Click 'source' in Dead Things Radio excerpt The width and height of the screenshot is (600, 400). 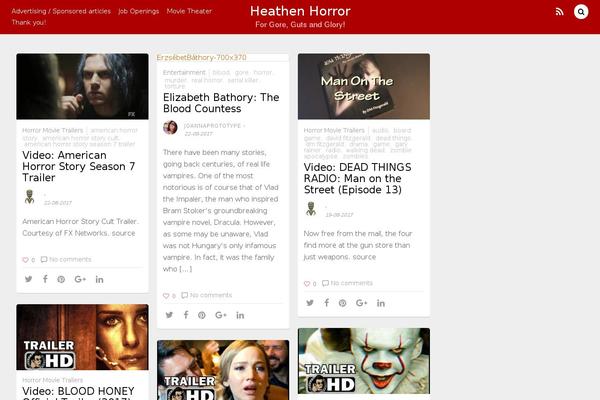pos(364,257)
